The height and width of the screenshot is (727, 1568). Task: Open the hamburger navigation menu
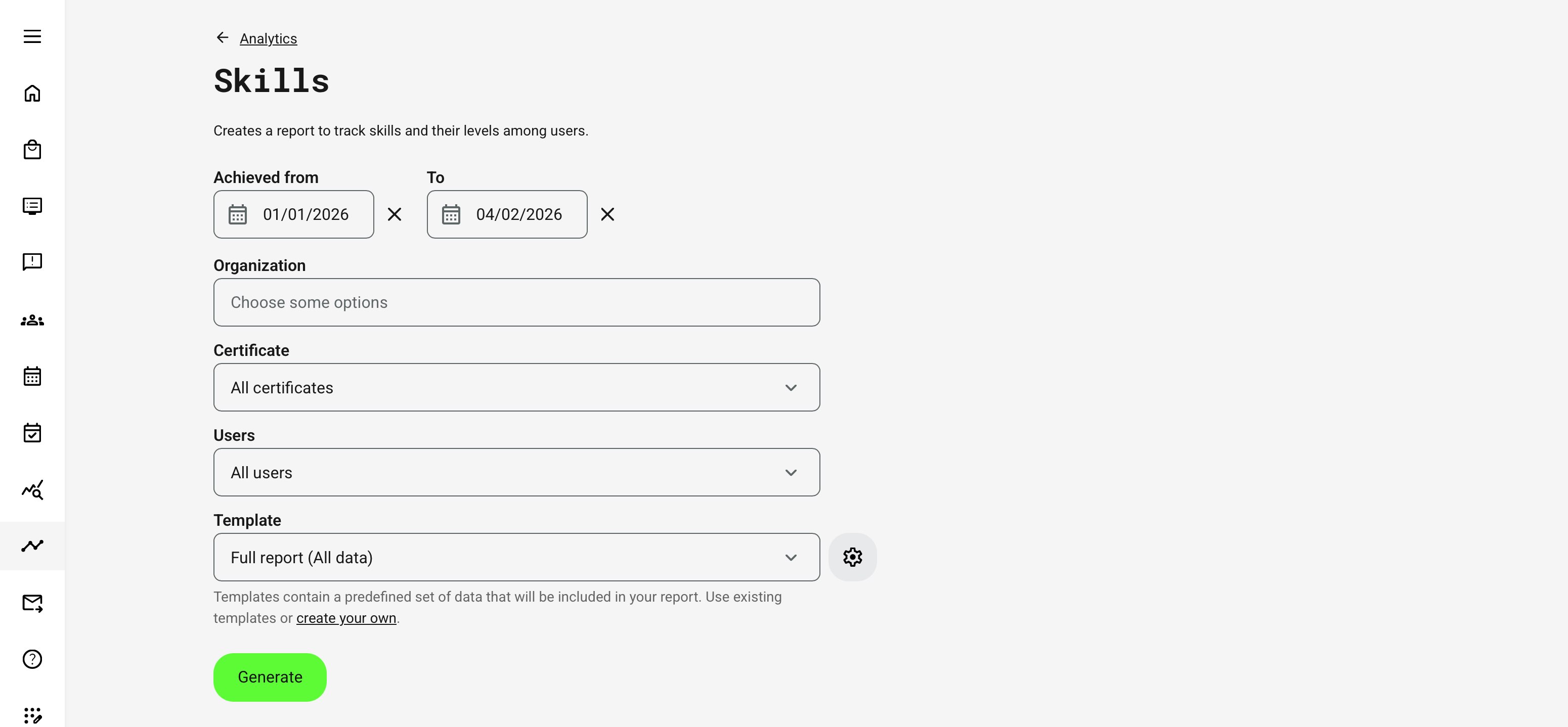32,36
